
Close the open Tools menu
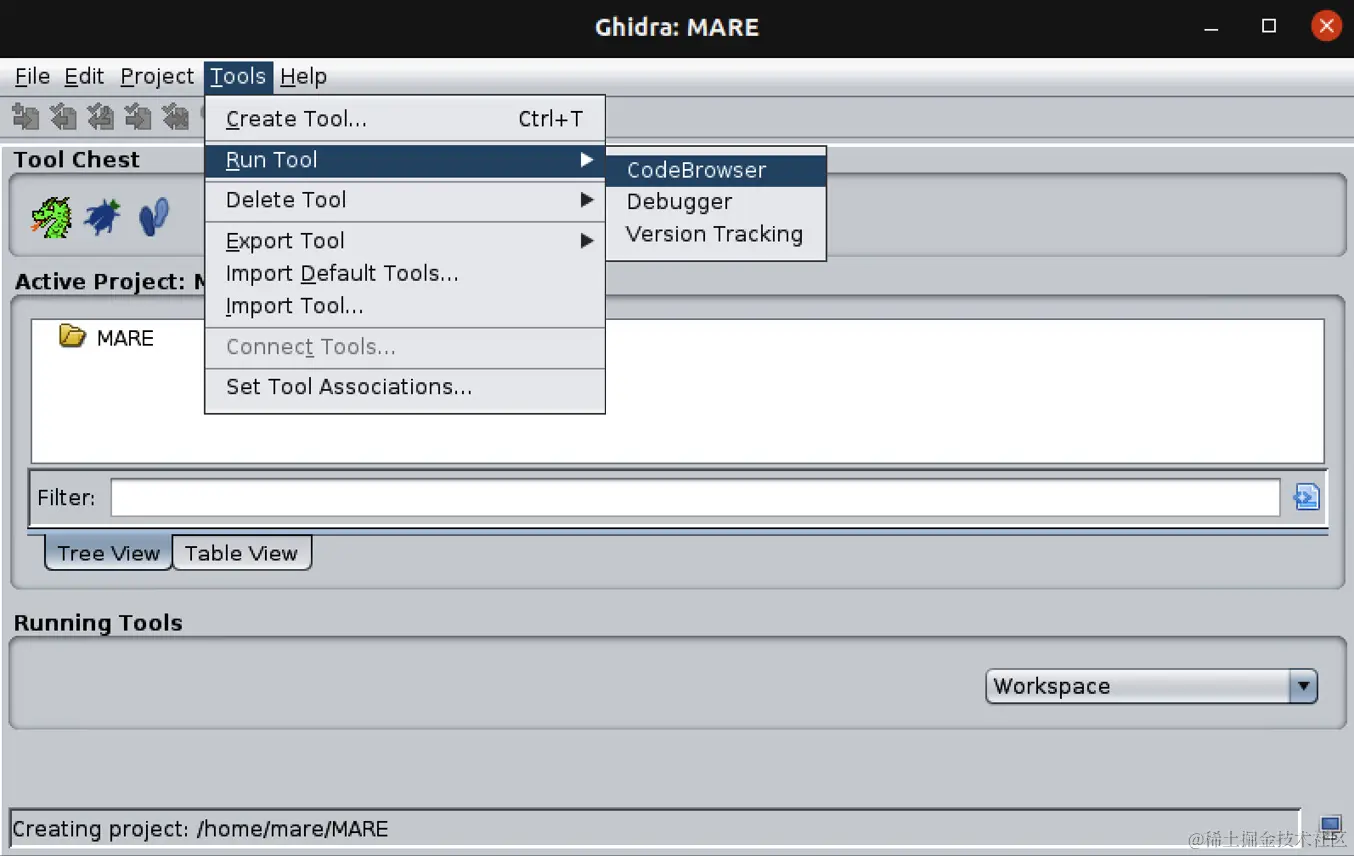click(238, 76)
